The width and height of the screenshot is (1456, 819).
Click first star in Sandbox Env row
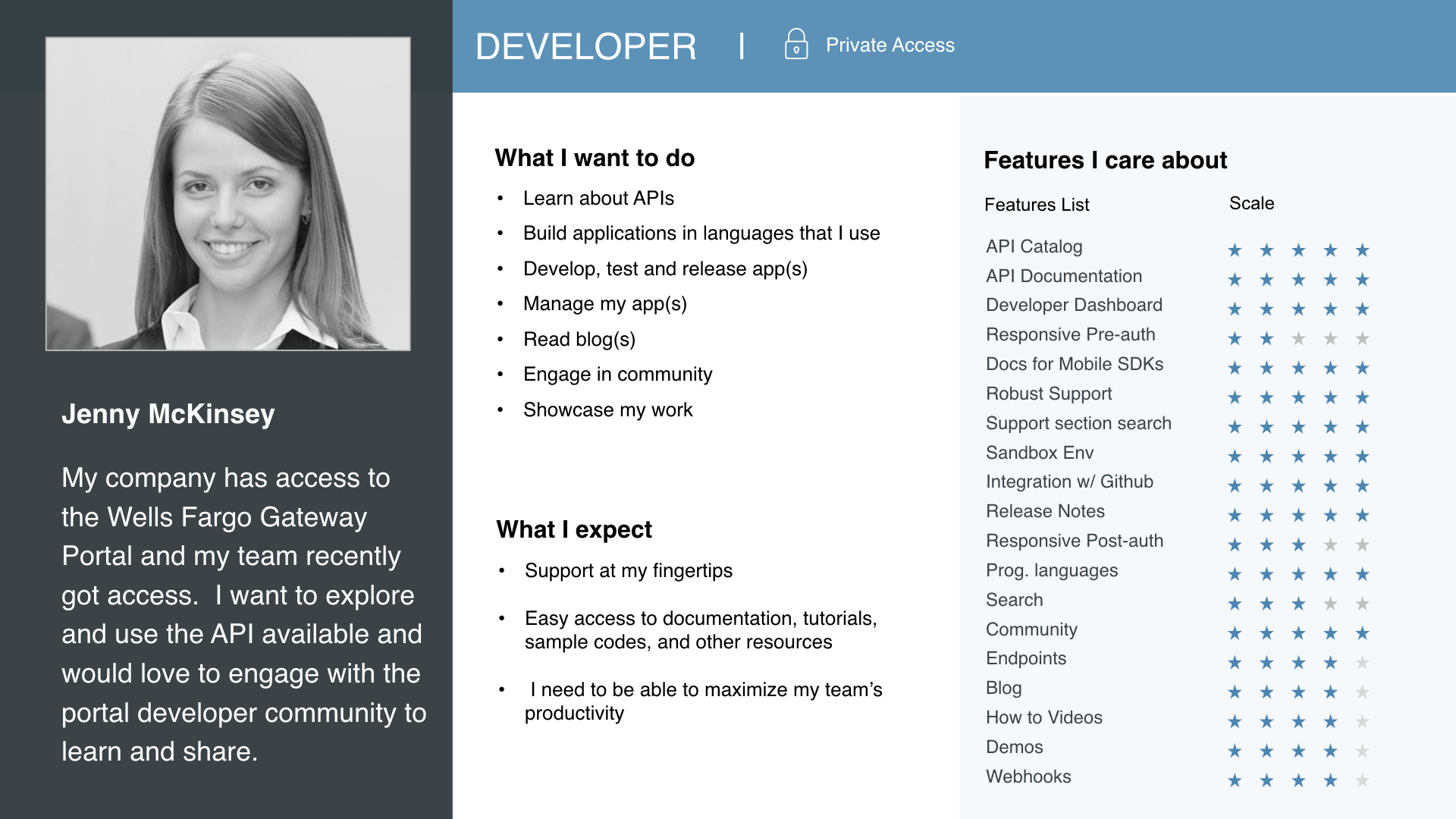pos(1235,457)
